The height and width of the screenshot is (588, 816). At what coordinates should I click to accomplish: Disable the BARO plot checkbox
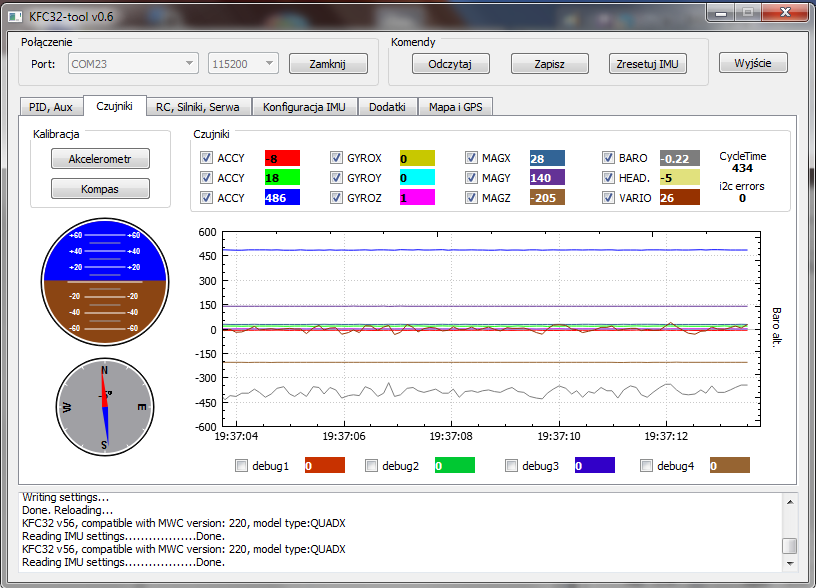point(608,158)
